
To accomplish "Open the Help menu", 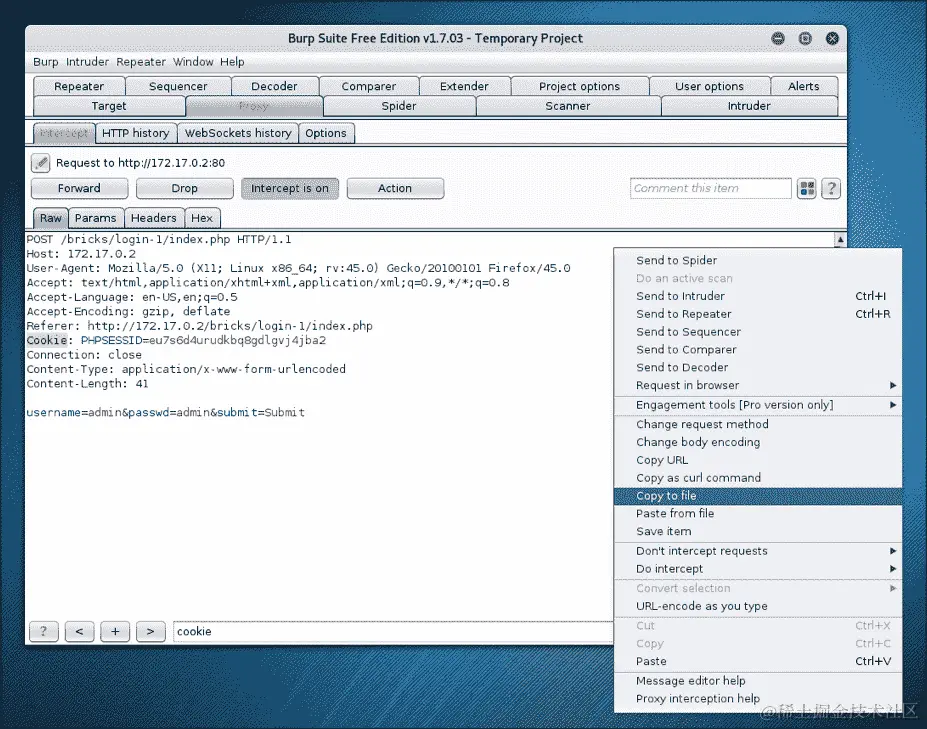I will 232,62.
